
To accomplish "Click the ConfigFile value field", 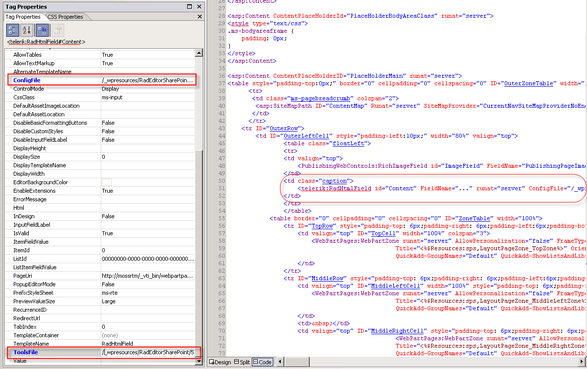I will pyautogui.click(x=148, y=80).
